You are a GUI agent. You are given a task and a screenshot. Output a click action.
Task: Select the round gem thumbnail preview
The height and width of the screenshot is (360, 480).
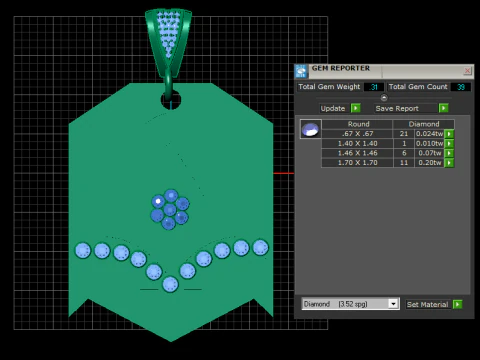(311, 129)
